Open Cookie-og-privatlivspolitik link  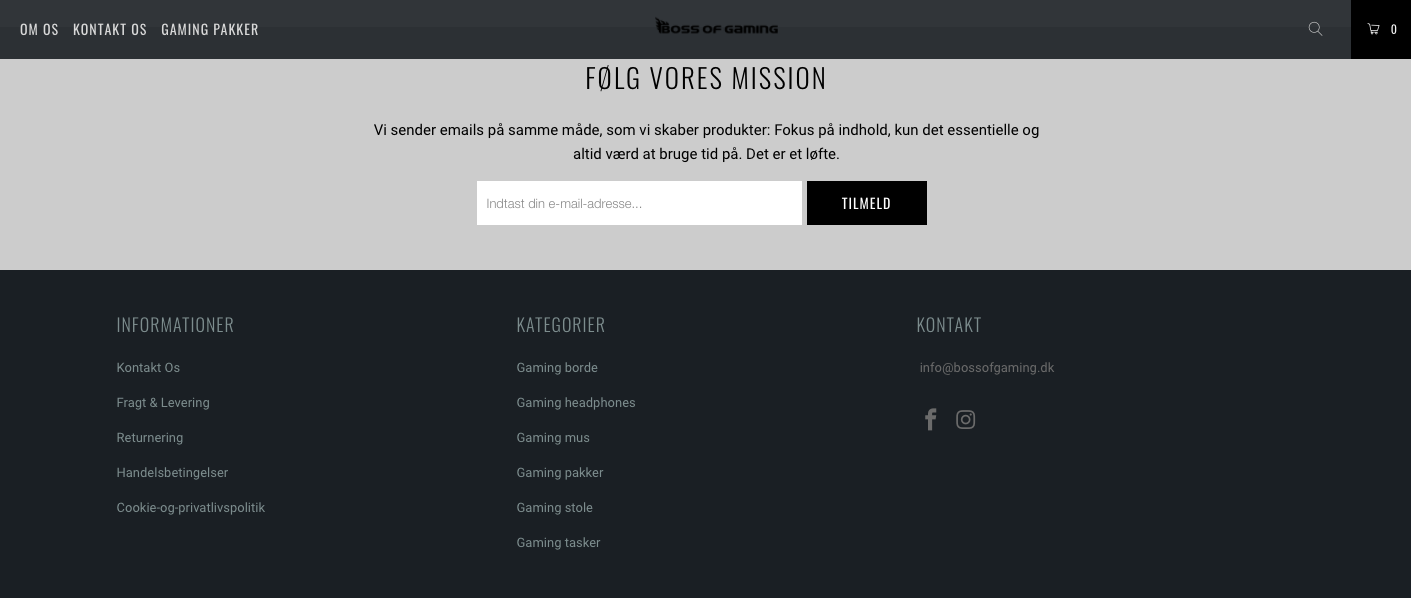point(191,508)
